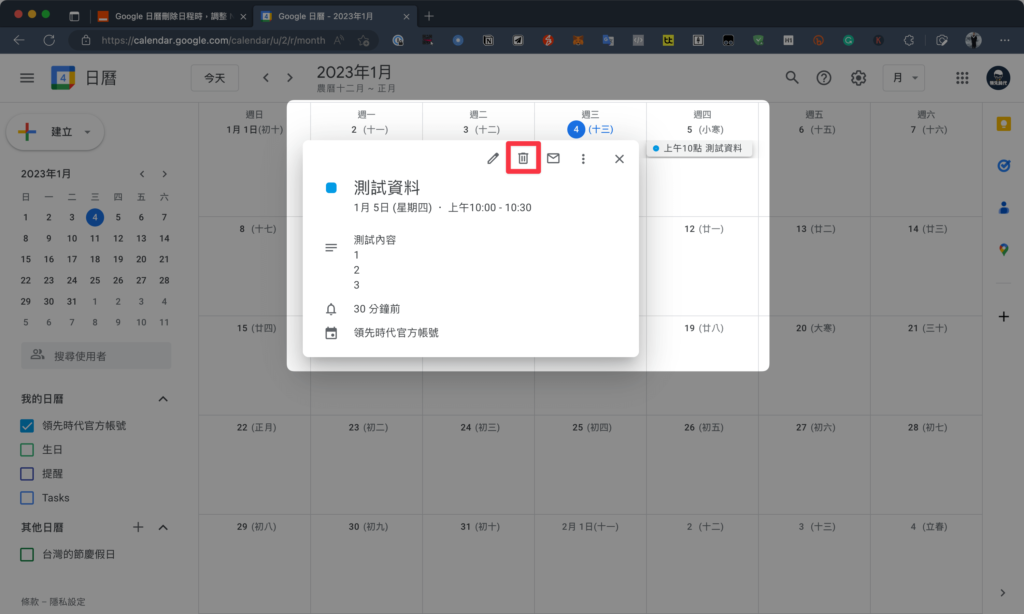
Task: Delete the event with the trash icon
Action: pos(523,158)
